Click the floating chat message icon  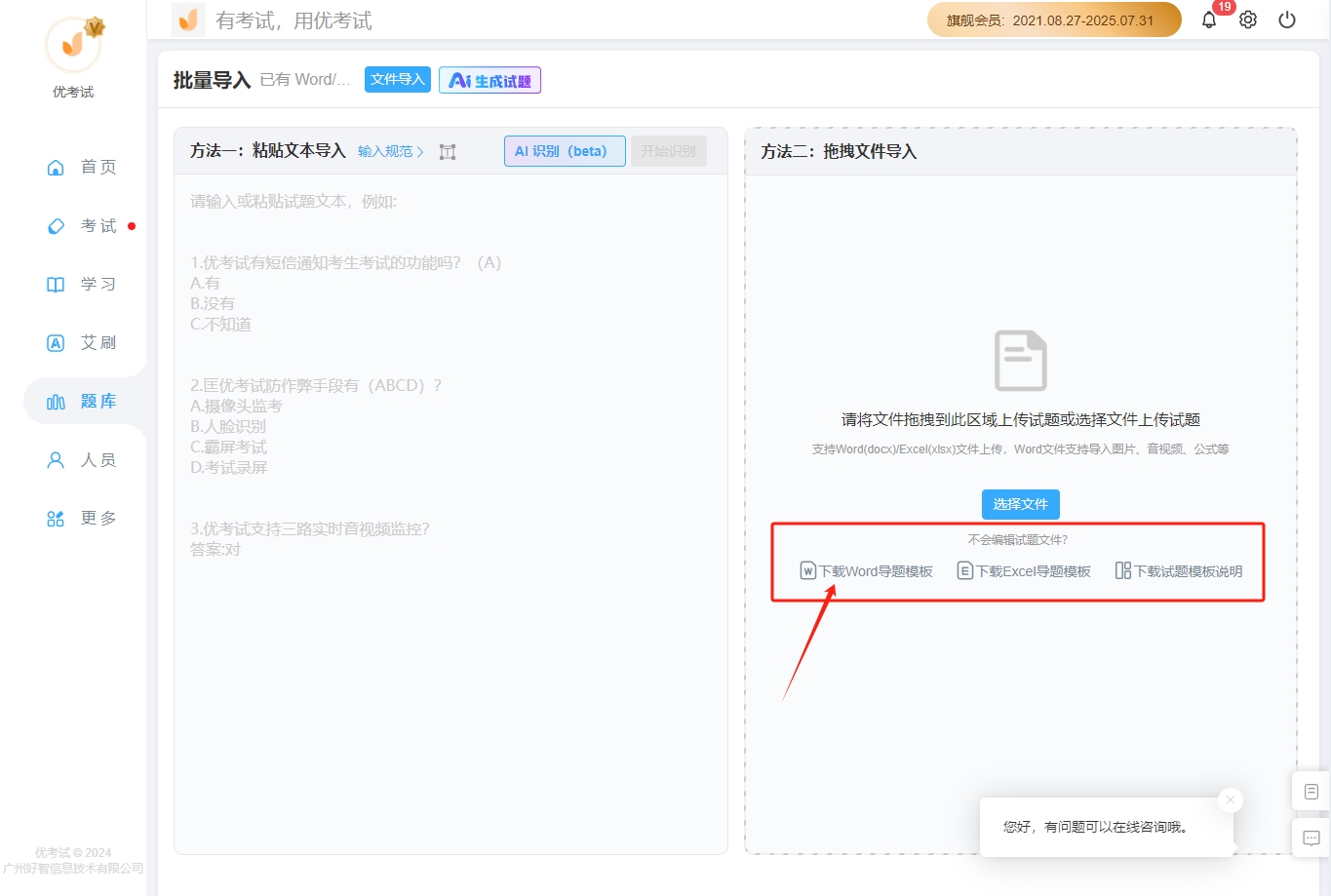(x=1311, y=838)
